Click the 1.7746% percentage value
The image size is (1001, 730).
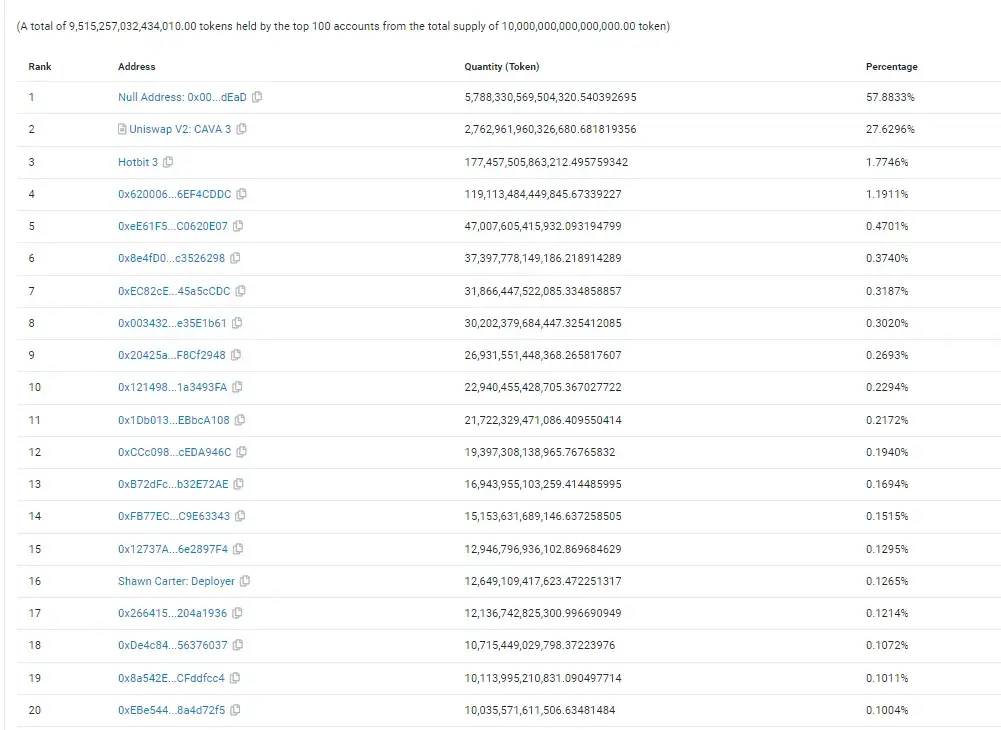click(887, 162)
